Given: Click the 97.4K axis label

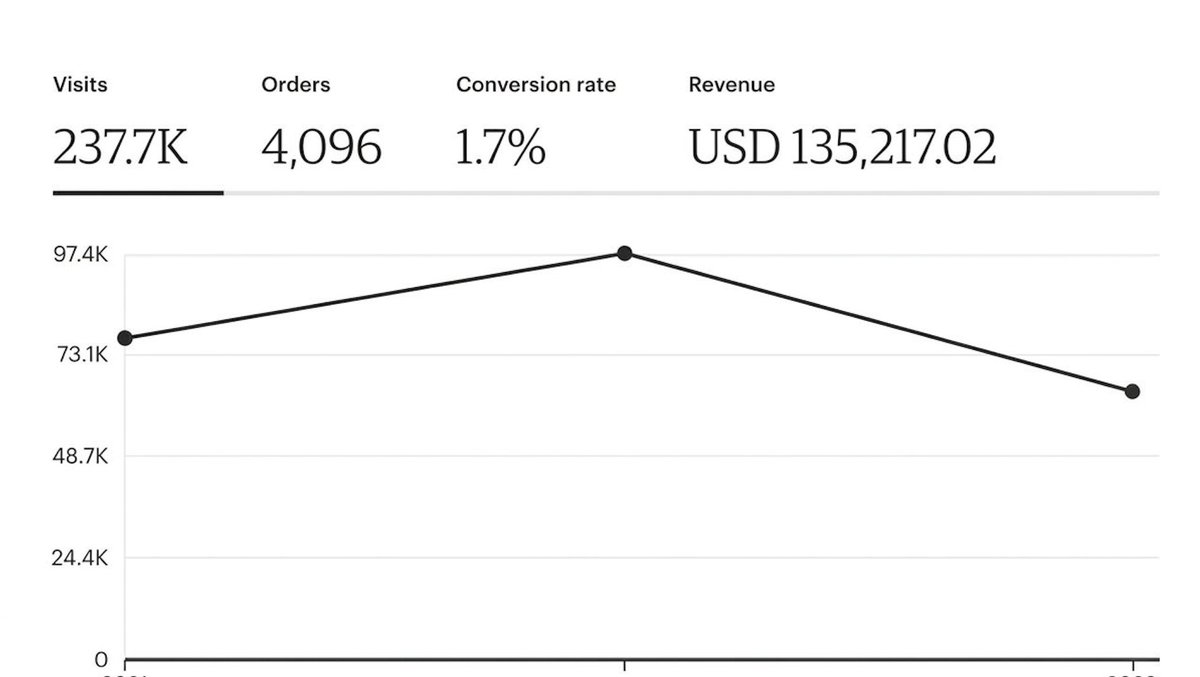Looking at the screenshot, I should click(x=80, y=255).
